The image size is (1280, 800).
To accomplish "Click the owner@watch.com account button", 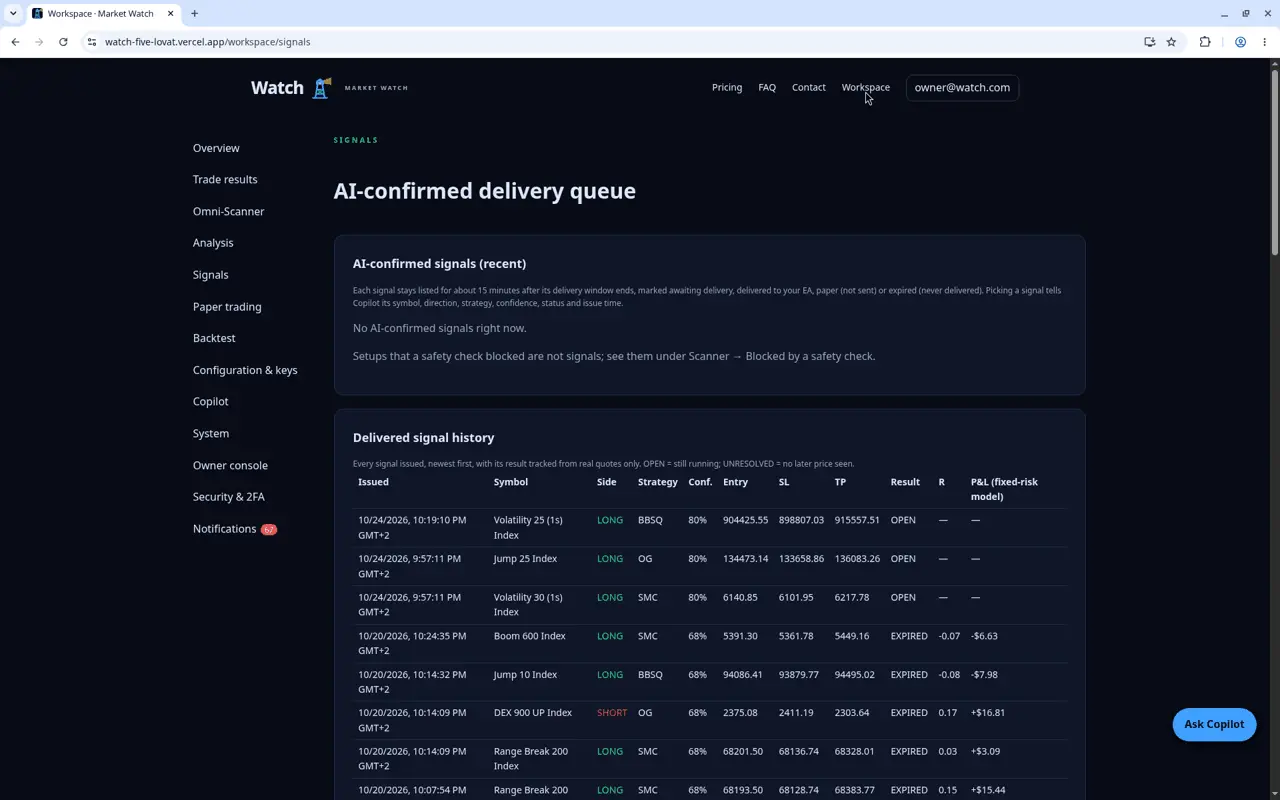I will [x=962, y=88].
